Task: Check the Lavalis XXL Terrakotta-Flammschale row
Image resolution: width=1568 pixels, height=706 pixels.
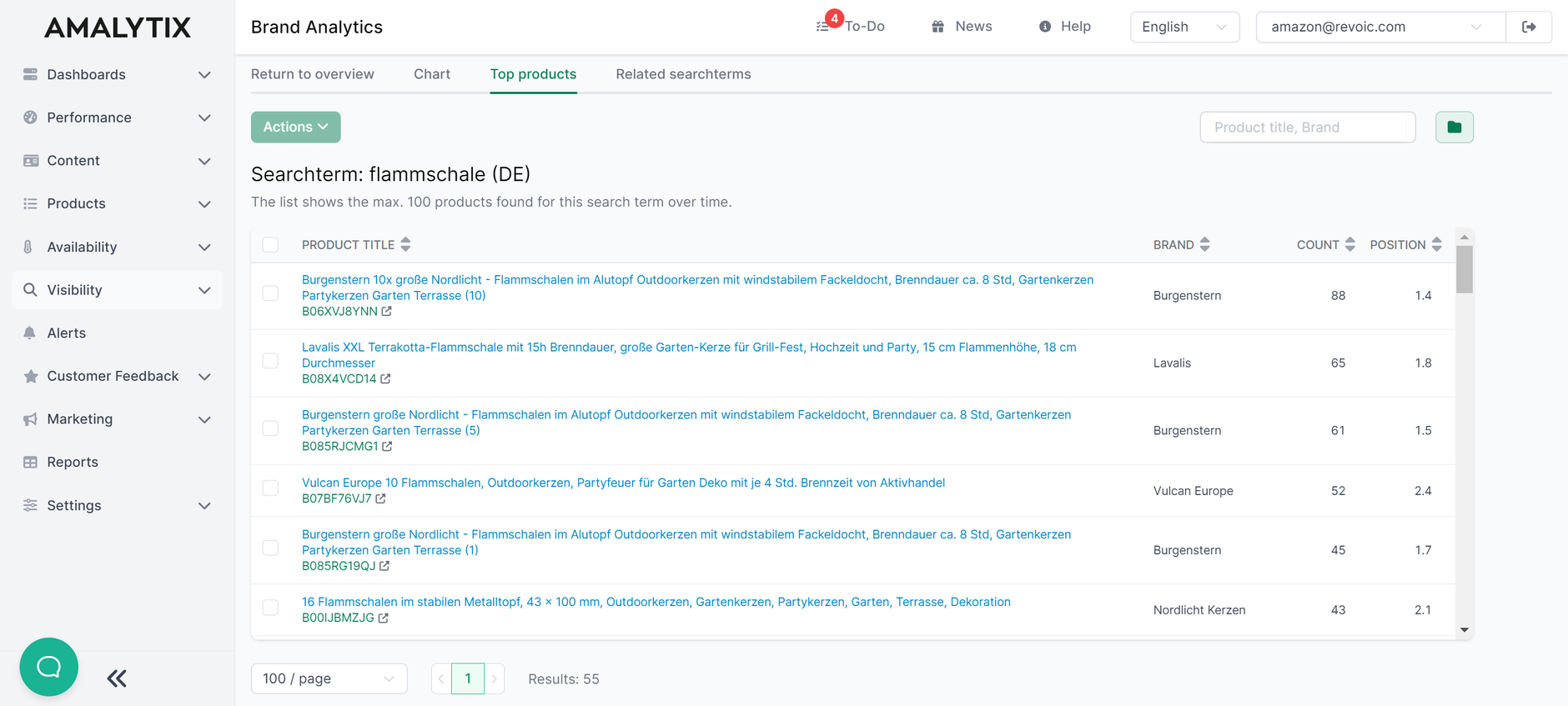Action: tap(270, 361)
